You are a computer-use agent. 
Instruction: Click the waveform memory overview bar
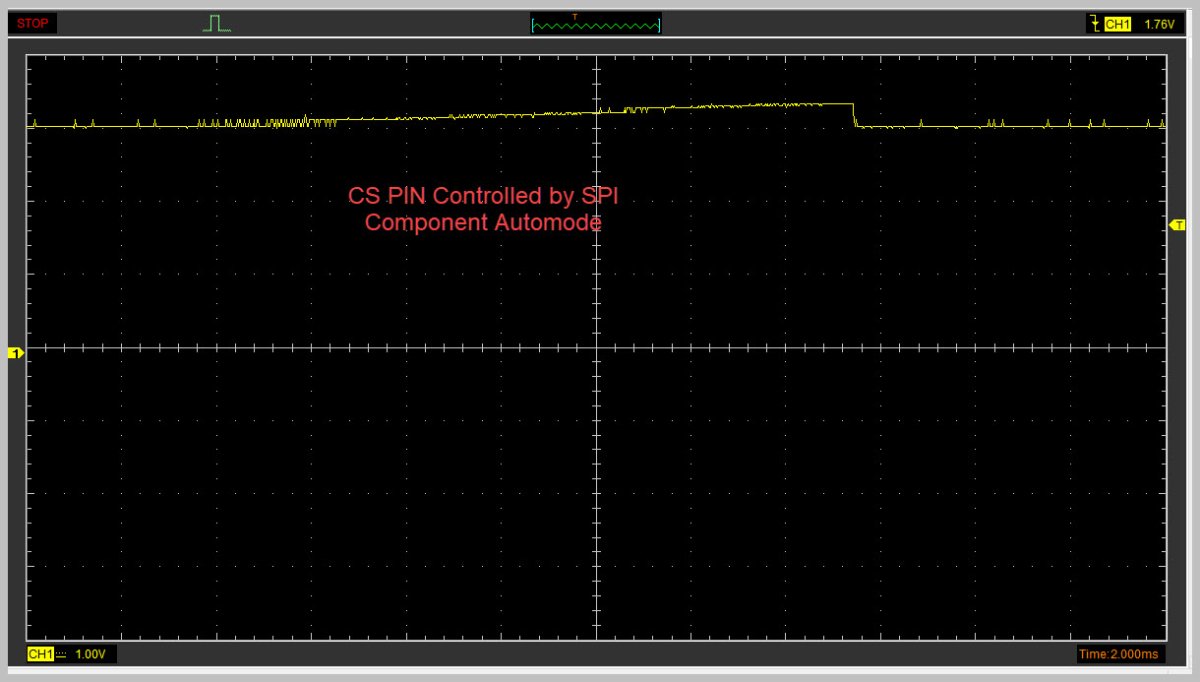(x=596, y=25)
